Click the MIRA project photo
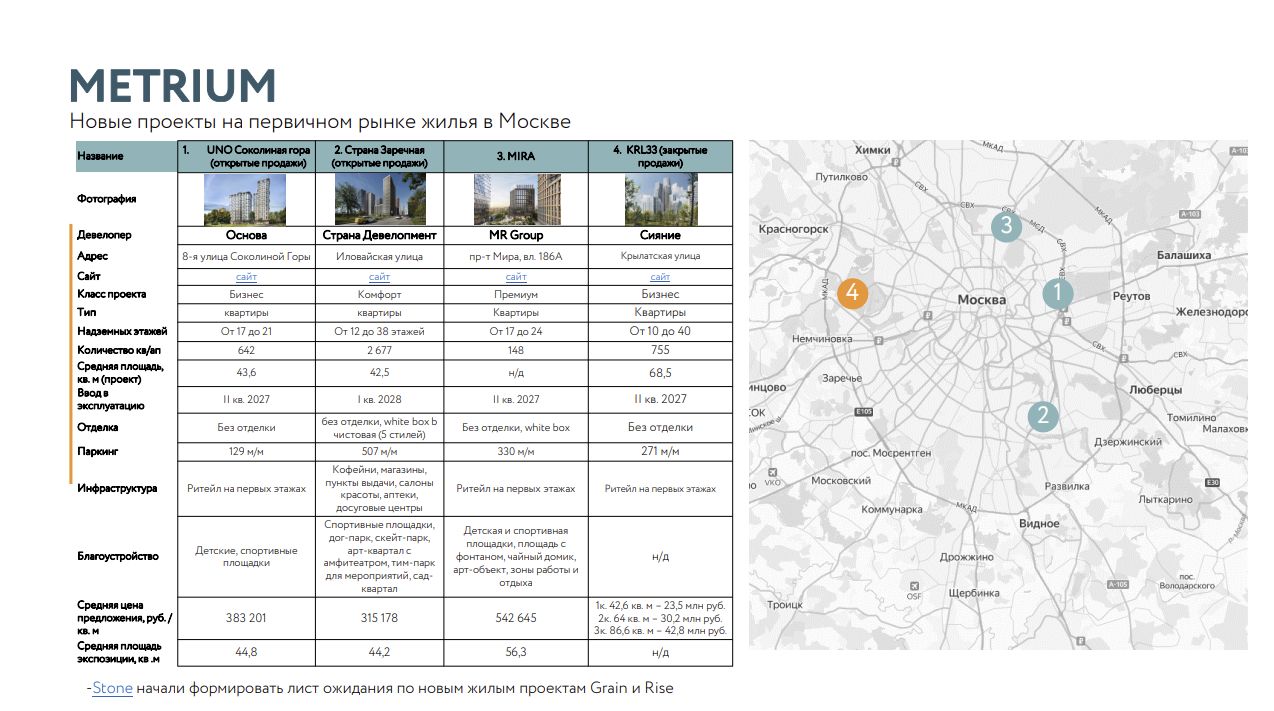The height and width of the screenshot is (711, 1274). (516, 199)
